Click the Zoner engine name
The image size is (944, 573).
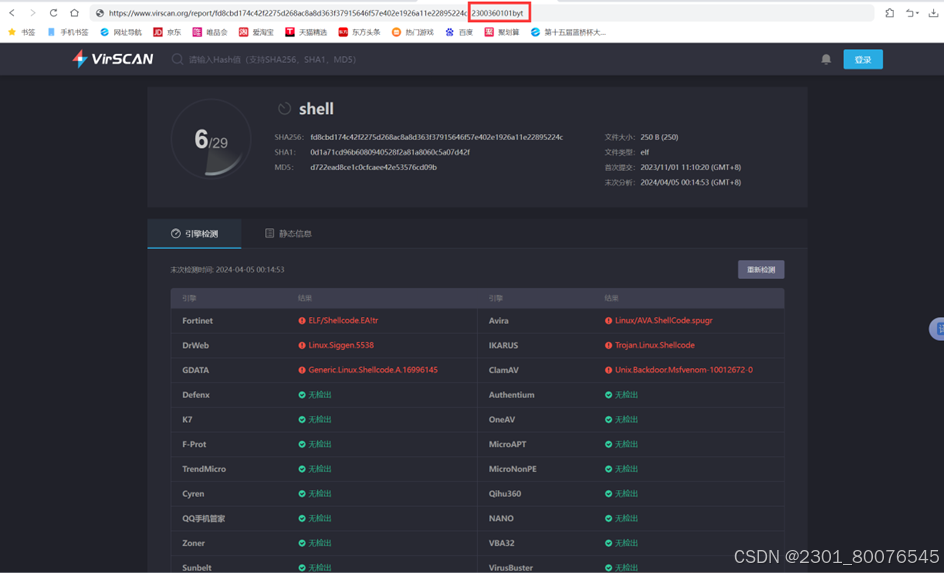point(193,543)
